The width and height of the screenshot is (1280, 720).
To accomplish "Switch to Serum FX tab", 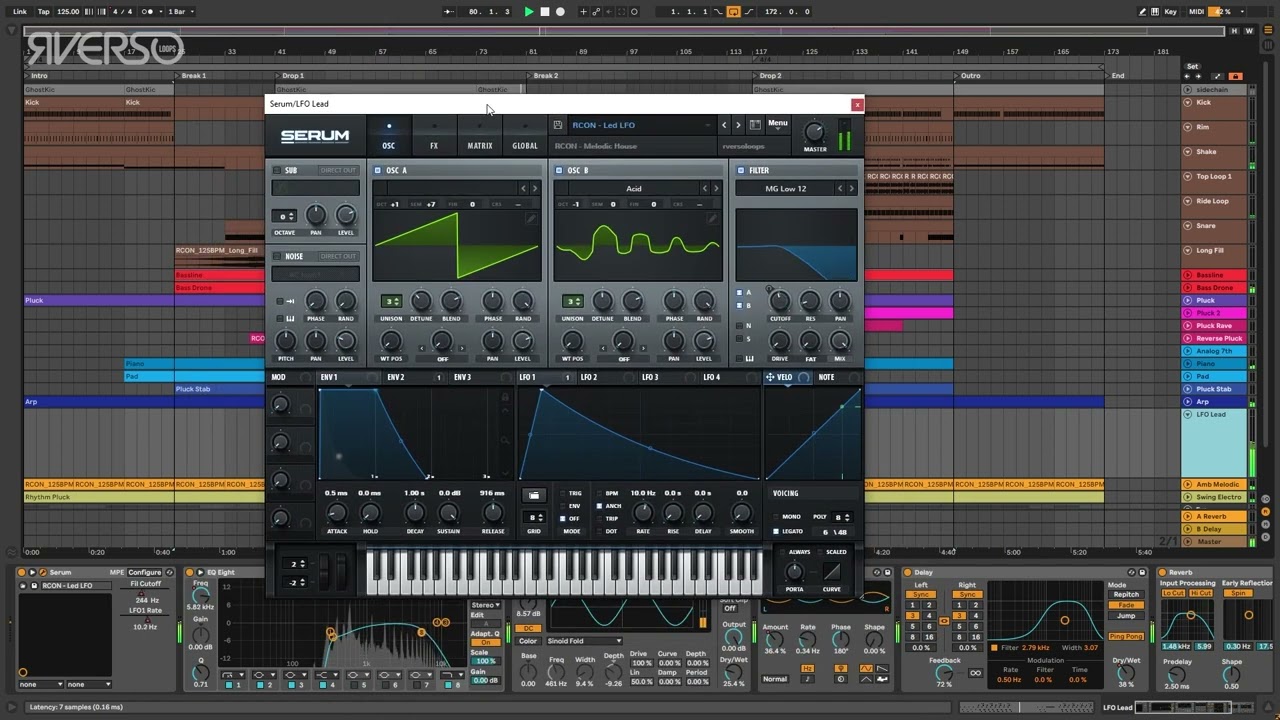I will tap(434, 137).
